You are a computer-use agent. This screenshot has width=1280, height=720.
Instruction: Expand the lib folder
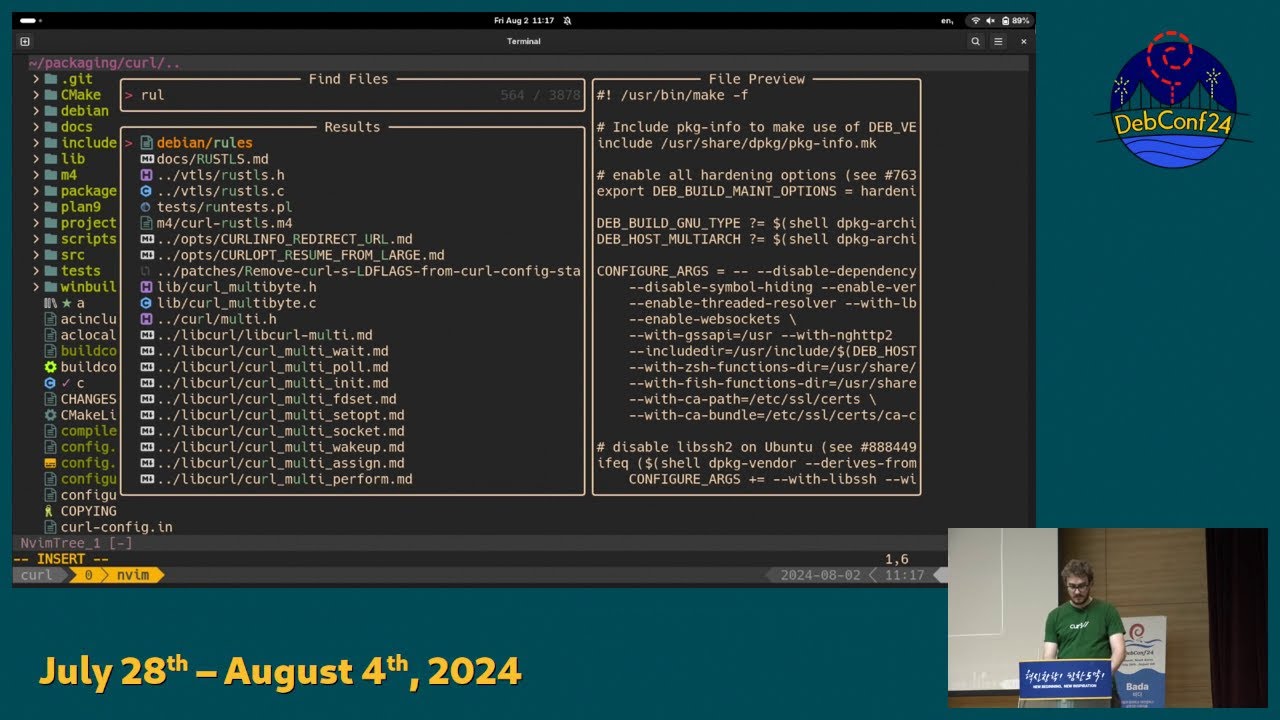[x=36, y=159]
